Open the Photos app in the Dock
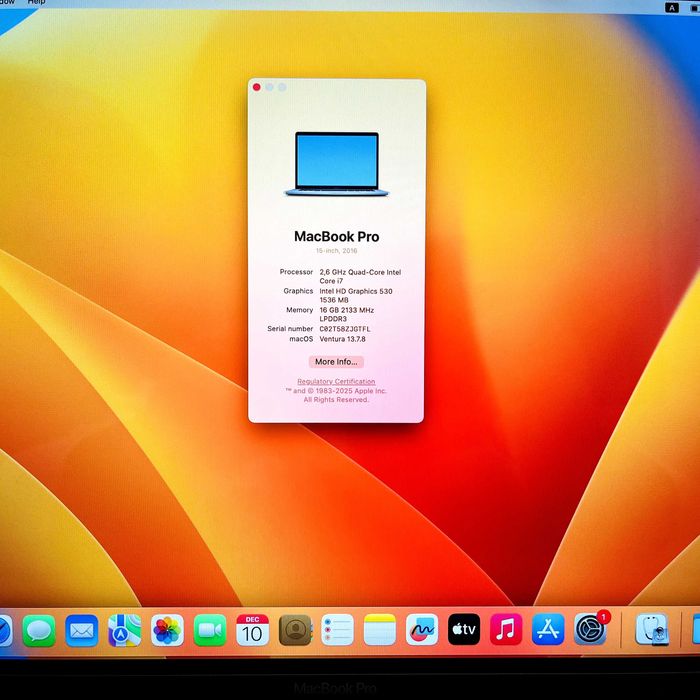 [167, 630]
